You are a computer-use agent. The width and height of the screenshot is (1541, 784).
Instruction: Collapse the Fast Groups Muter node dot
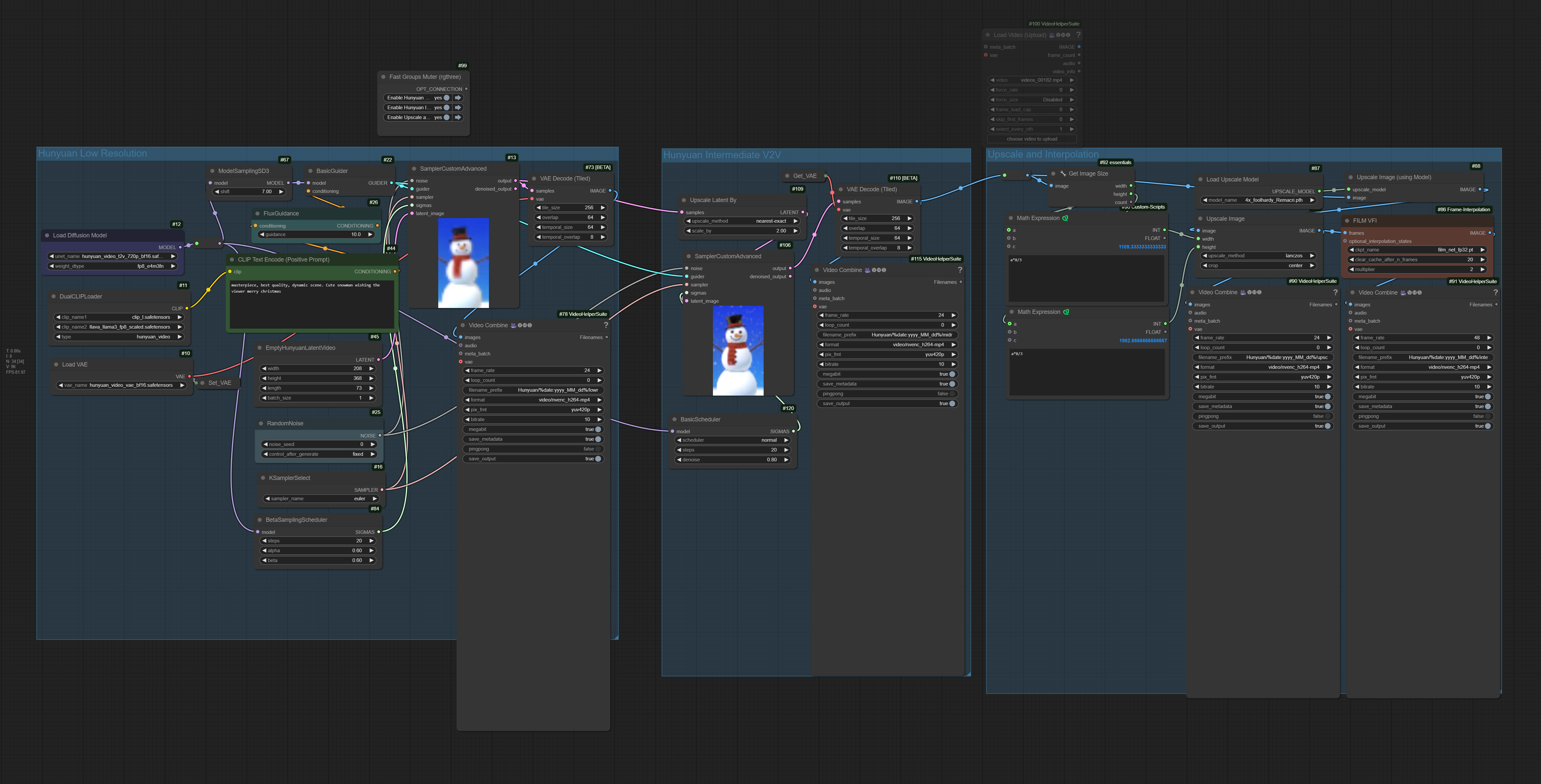pos(384,77)
